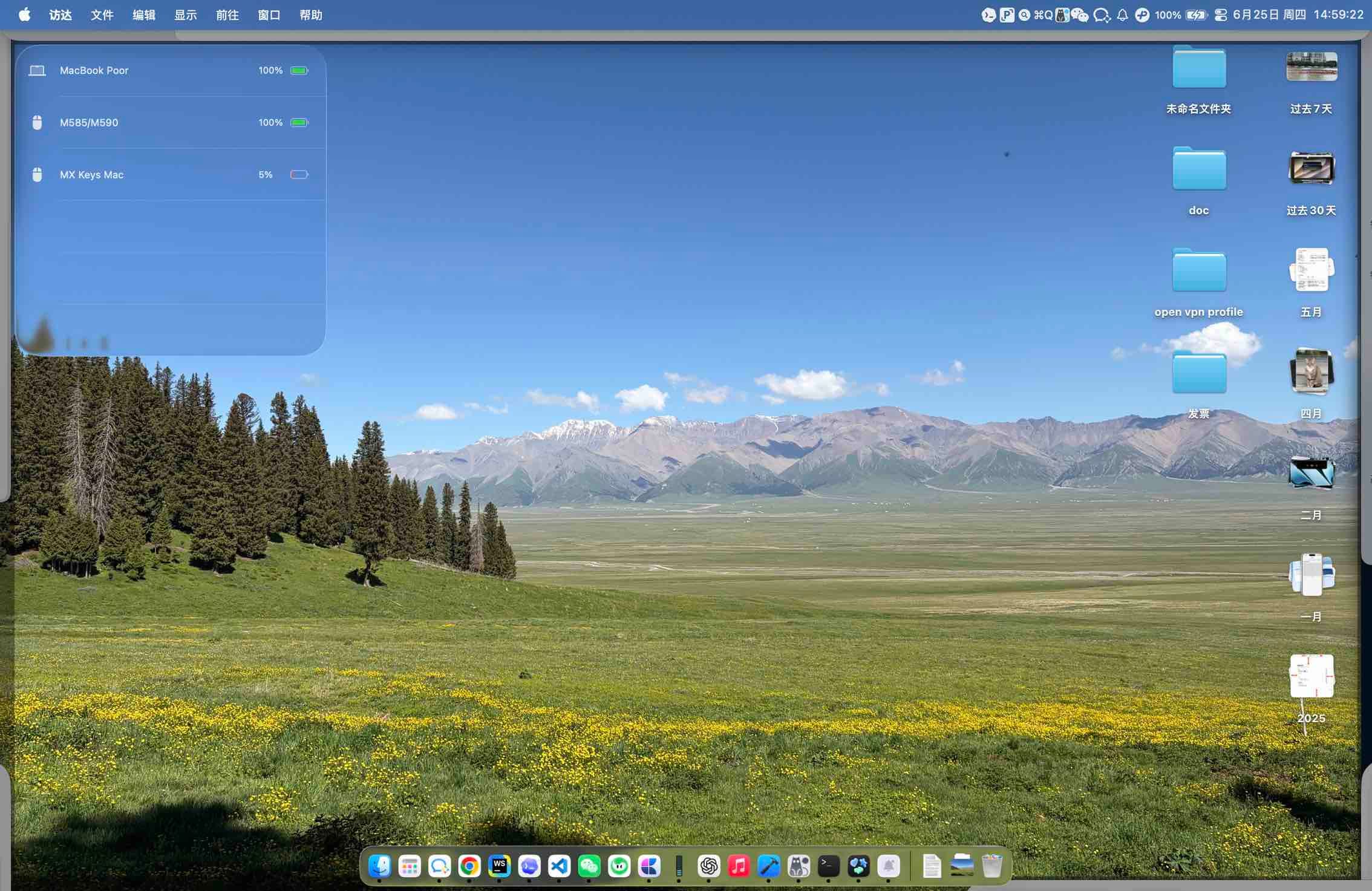Screen dimensions: 1372x891
Task: Click the magnifier menu bar icon
Action: (1024, 15)
